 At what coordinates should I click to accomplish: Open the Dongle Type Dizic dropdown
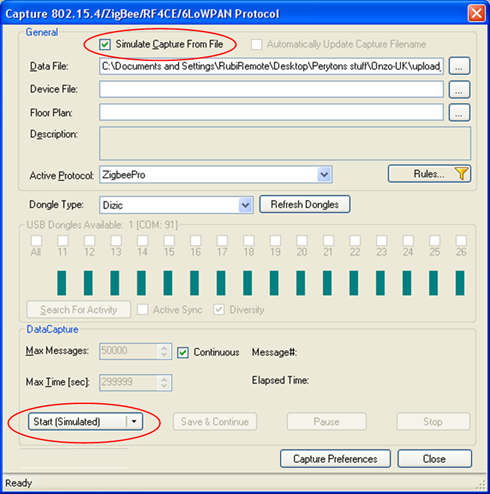[245, 205]
